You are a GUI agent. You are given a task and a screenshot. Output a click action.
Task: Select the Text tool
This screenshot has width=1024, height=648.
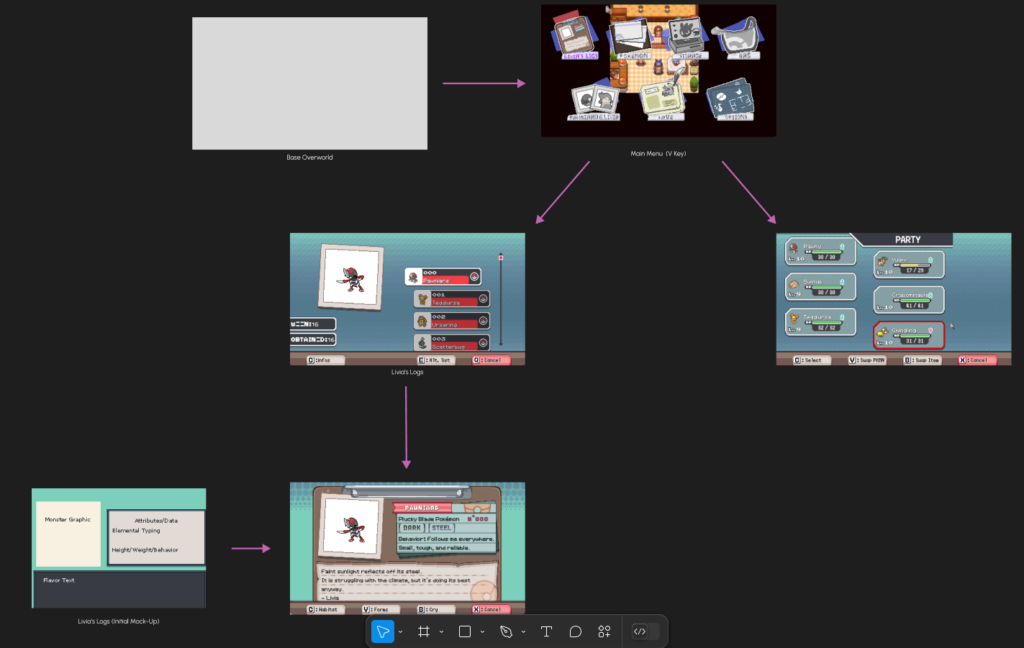(546, 632)
